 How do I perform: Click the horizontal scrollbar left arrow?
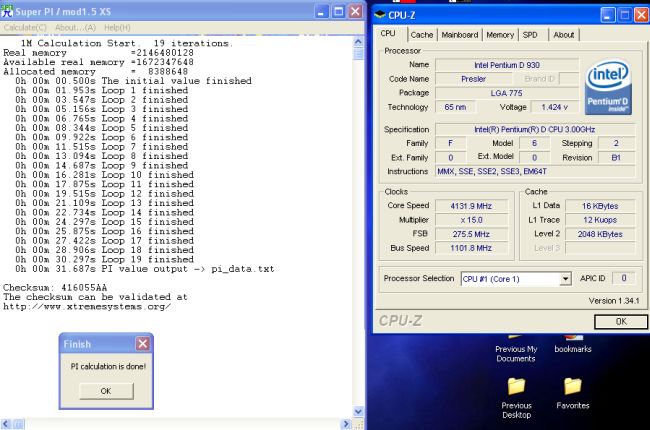point(5,424)
